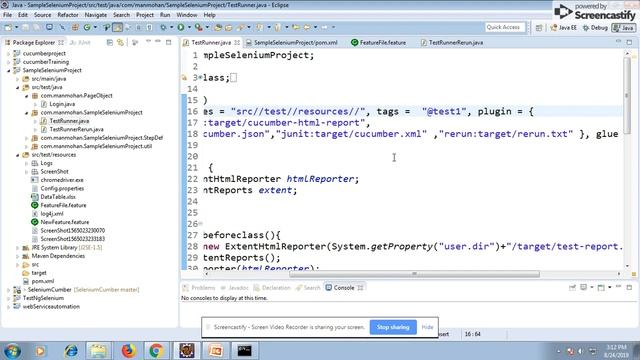Maximize the Console panel
The width and height of the screenshot is (640, 360).
point(629,288)
